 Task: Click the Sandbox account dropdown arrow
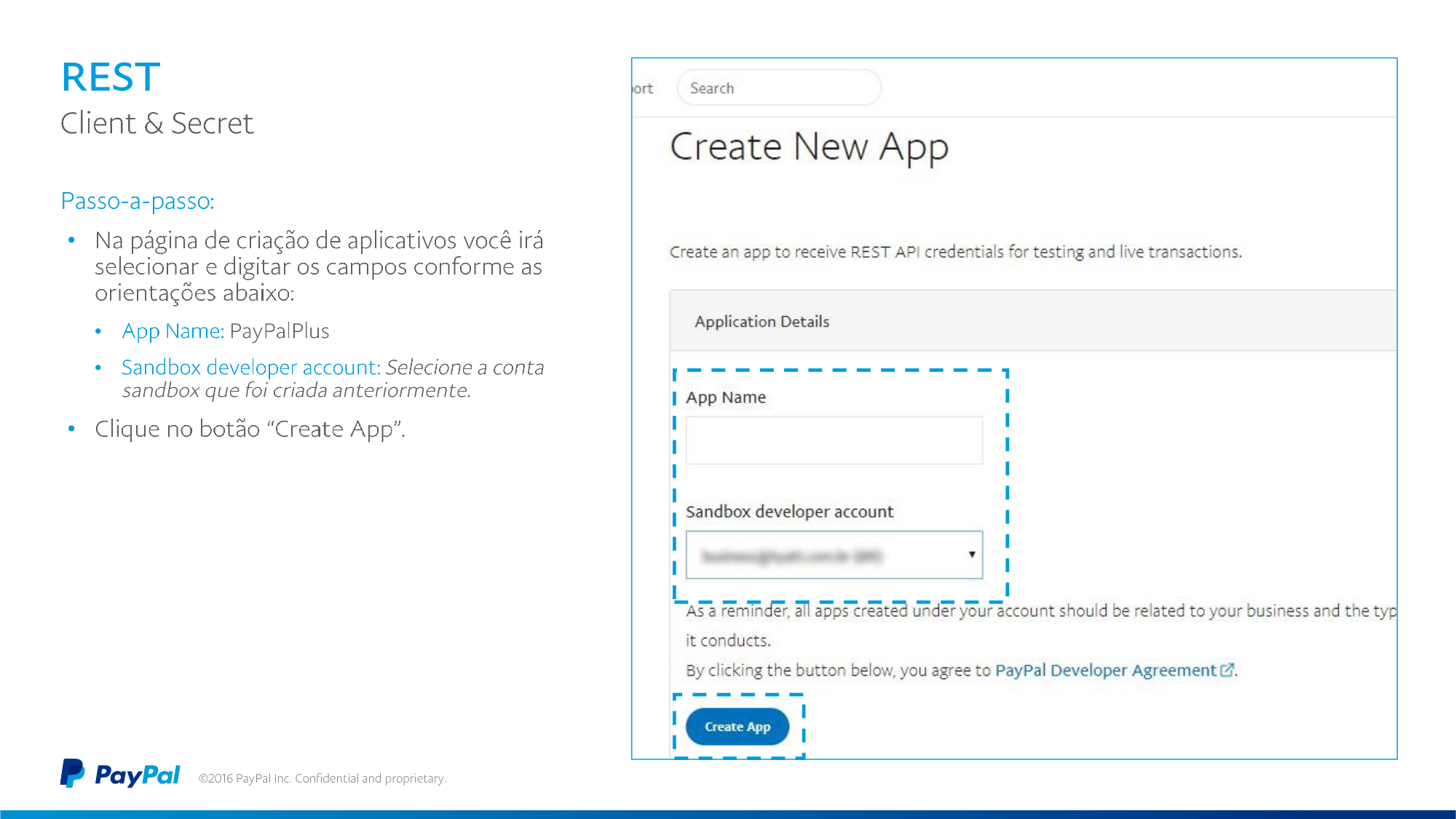971,555
